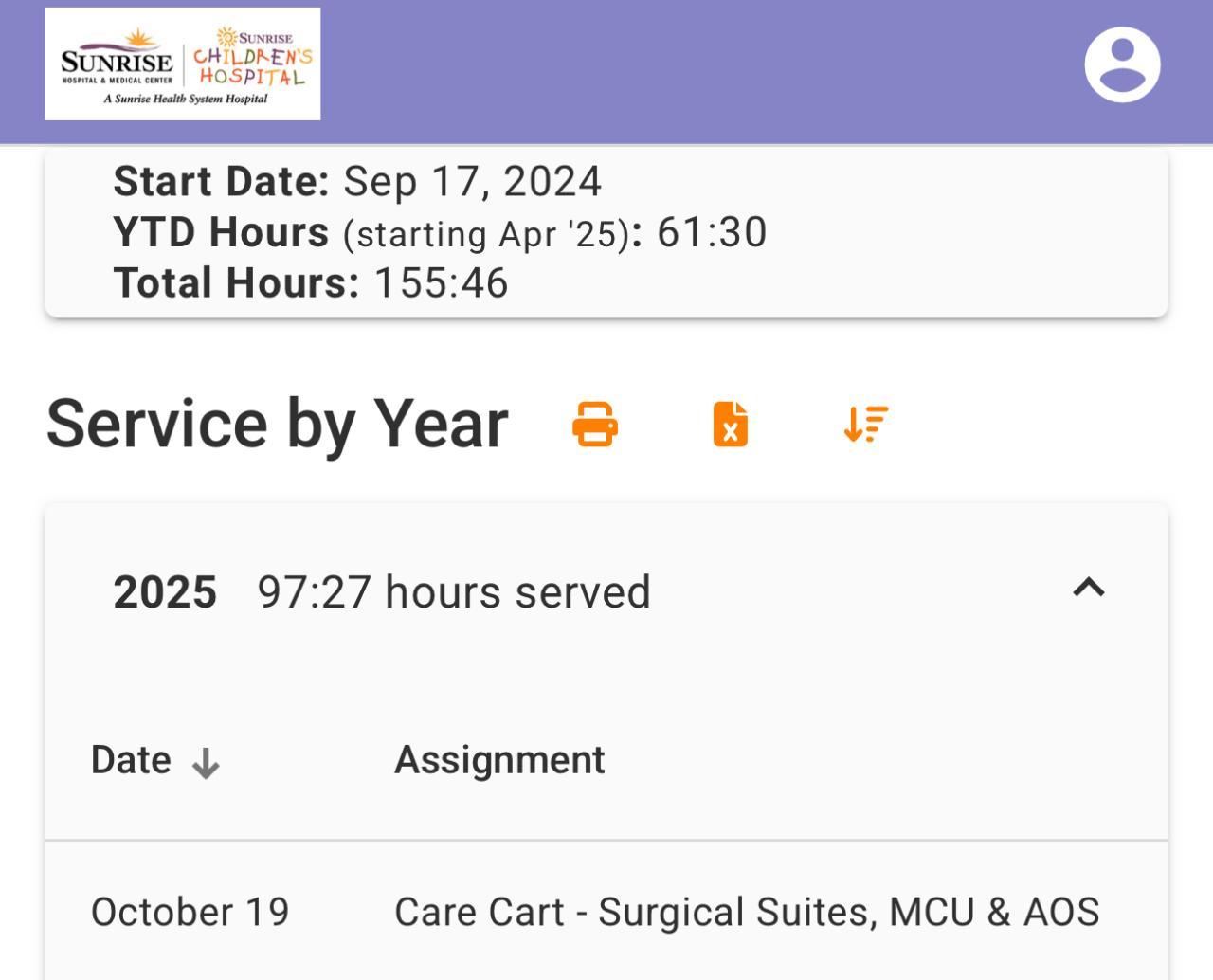The width and height of the screenshot is (1213, 980).
Task: Click the Start Date Sep 17, 2024 line
Action: (x=357, y=181)
